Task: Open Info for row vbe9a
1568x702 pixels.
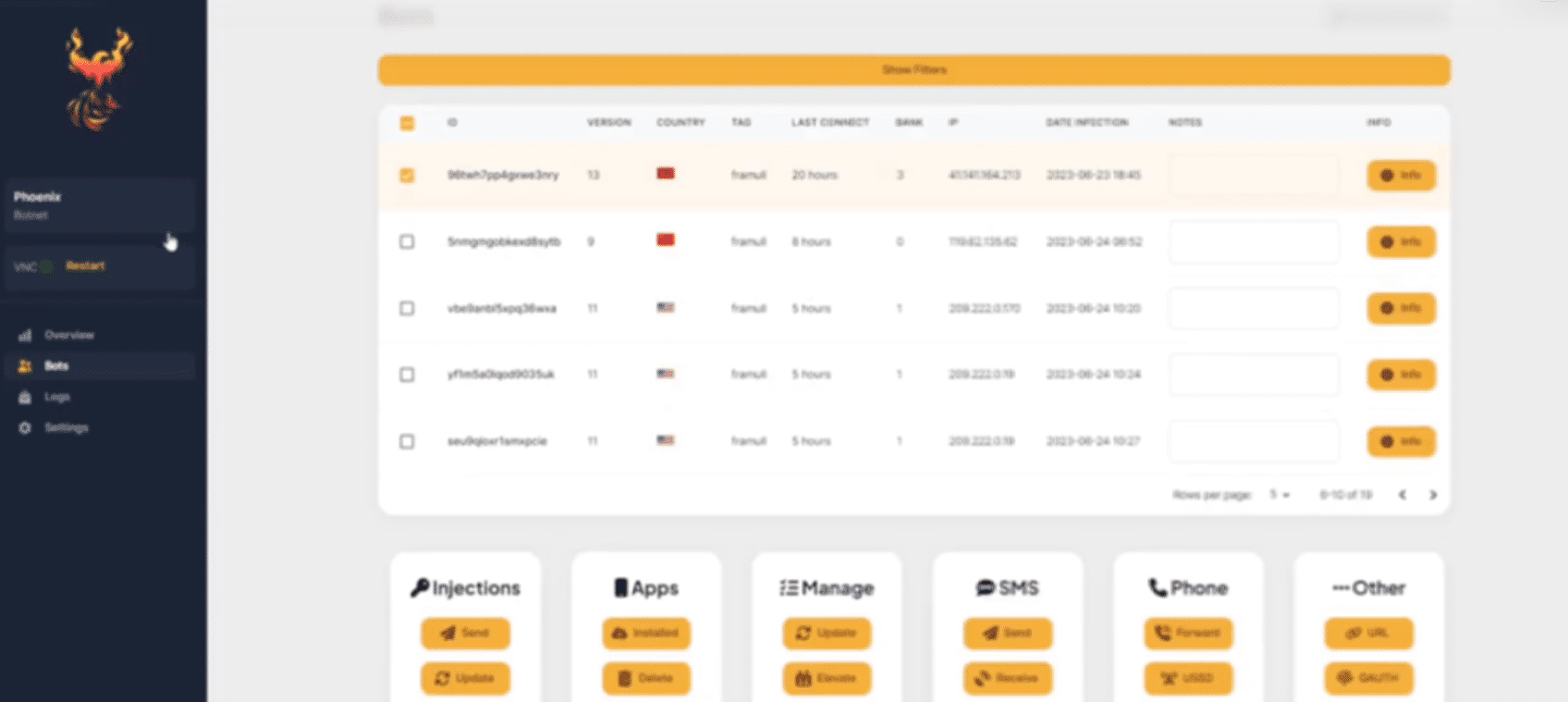Action: click(x=1401, y=308)
